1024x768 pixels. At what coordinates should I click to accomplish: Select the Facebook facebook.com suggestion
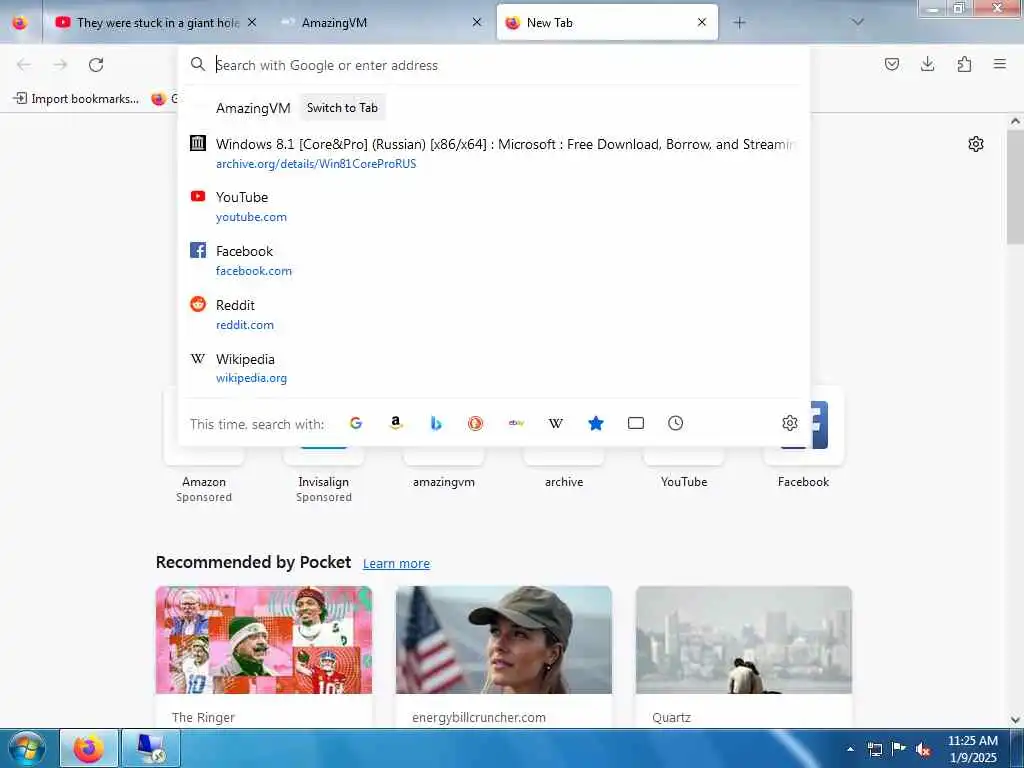pyautogui.click(x=494, y=261)
